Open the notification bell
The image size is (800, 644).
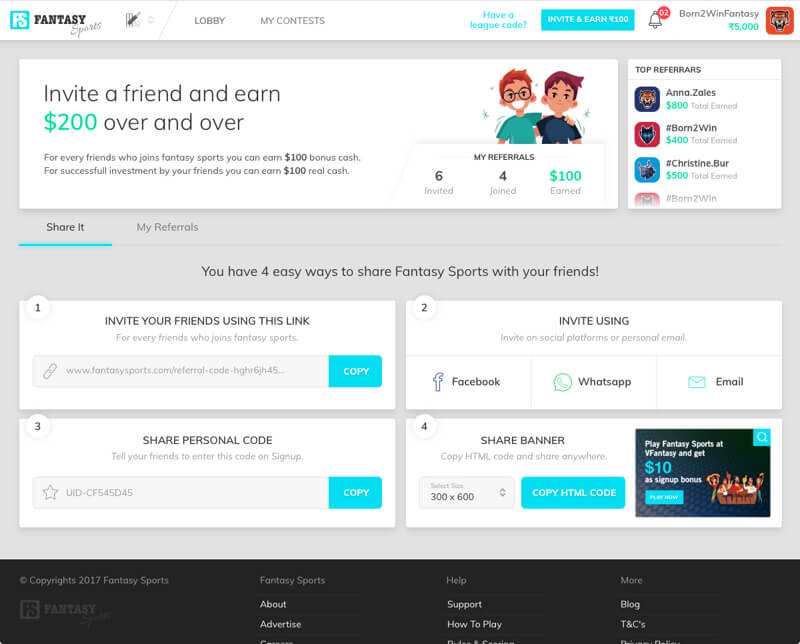[x=655, y=20]
